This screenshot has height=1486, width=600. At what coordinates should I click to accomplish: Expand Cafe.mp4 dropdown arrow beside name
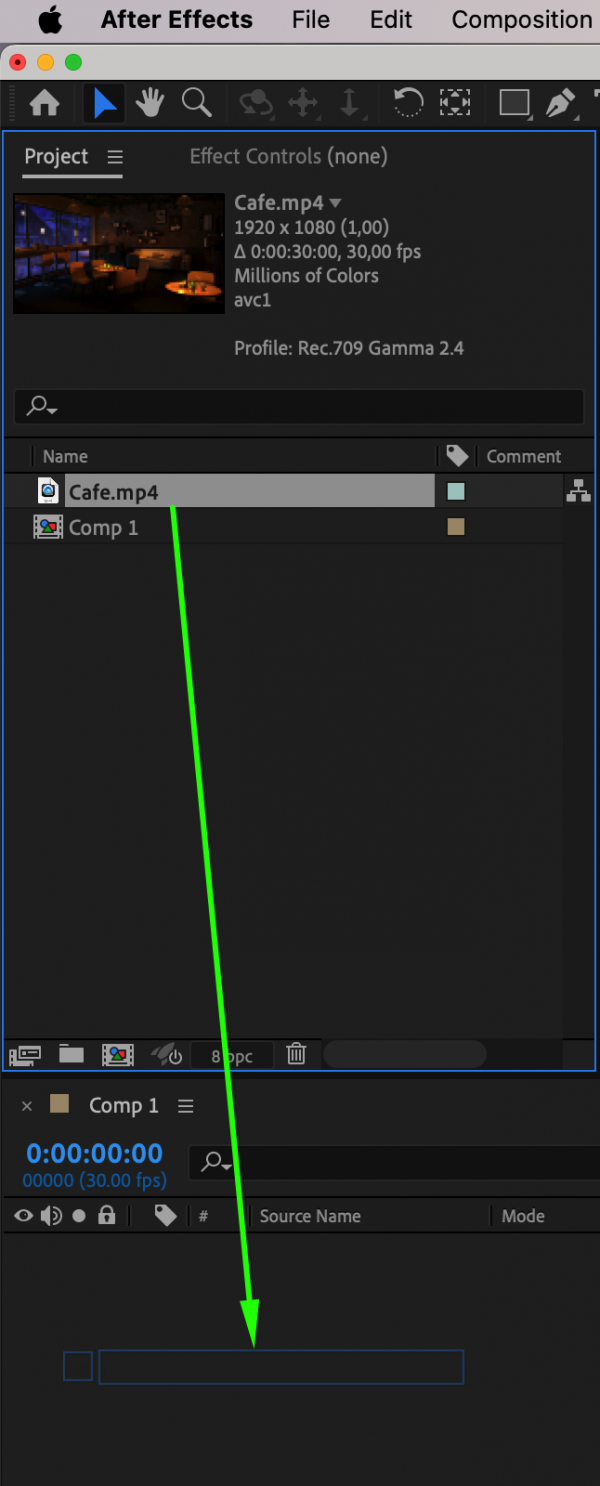pos(335,203)
